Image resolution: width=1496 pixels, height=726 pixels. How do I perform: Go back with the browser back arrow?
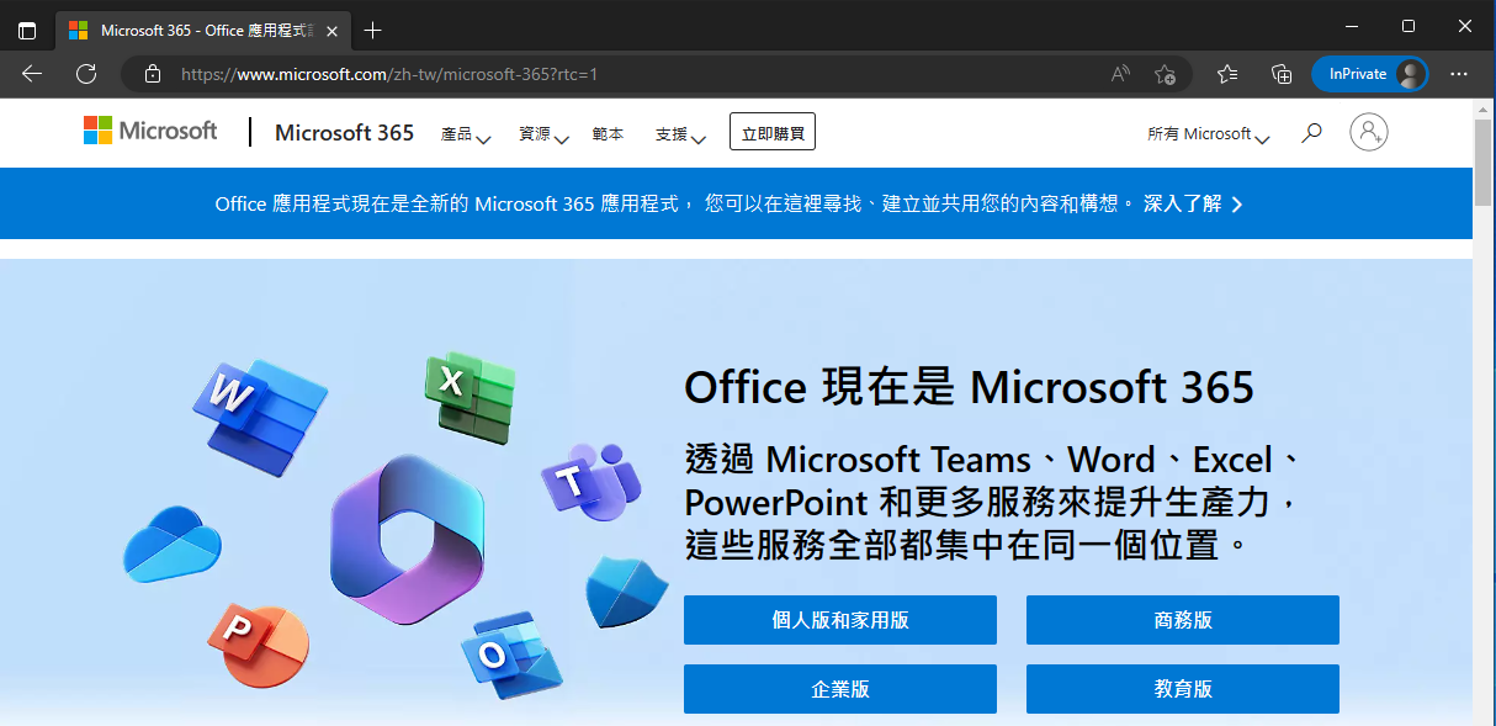32,74
